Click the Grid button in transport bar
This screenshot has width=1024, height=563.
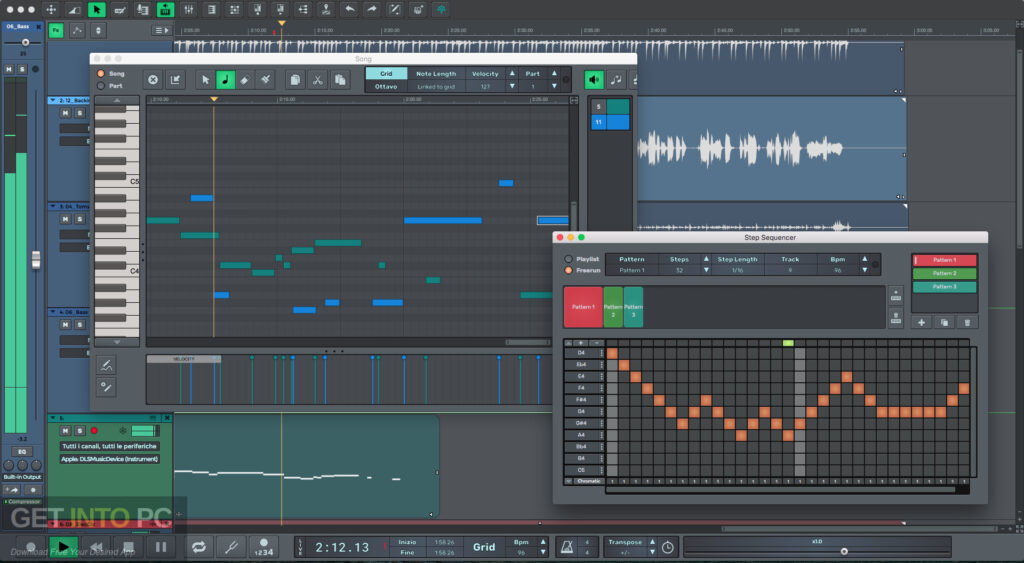pos(484,547)
